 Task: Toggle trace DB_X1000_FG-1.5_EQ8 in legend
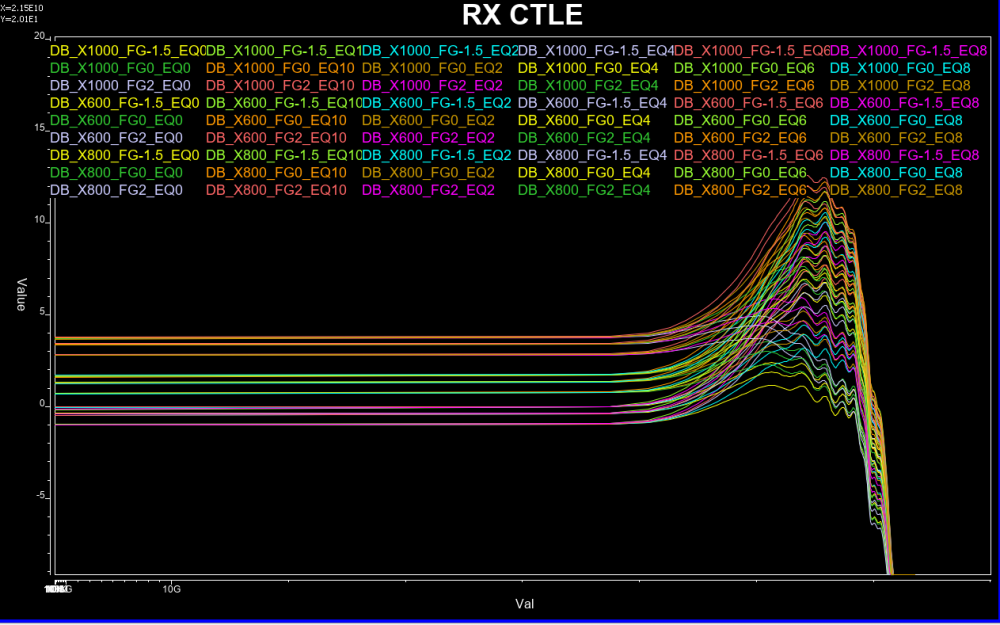click(x=904, y=50)
